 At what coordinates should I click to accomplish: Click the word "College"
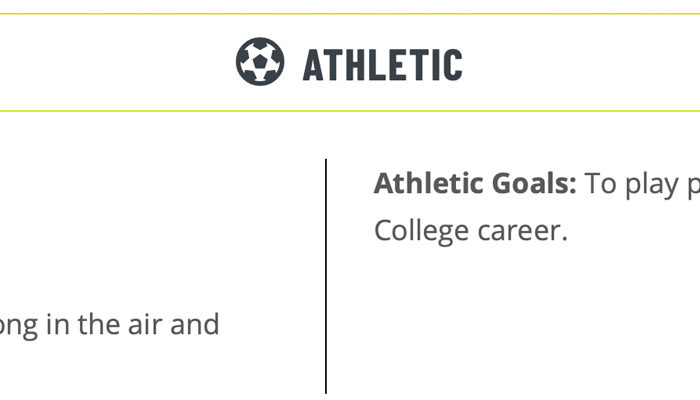coord(421,232)
